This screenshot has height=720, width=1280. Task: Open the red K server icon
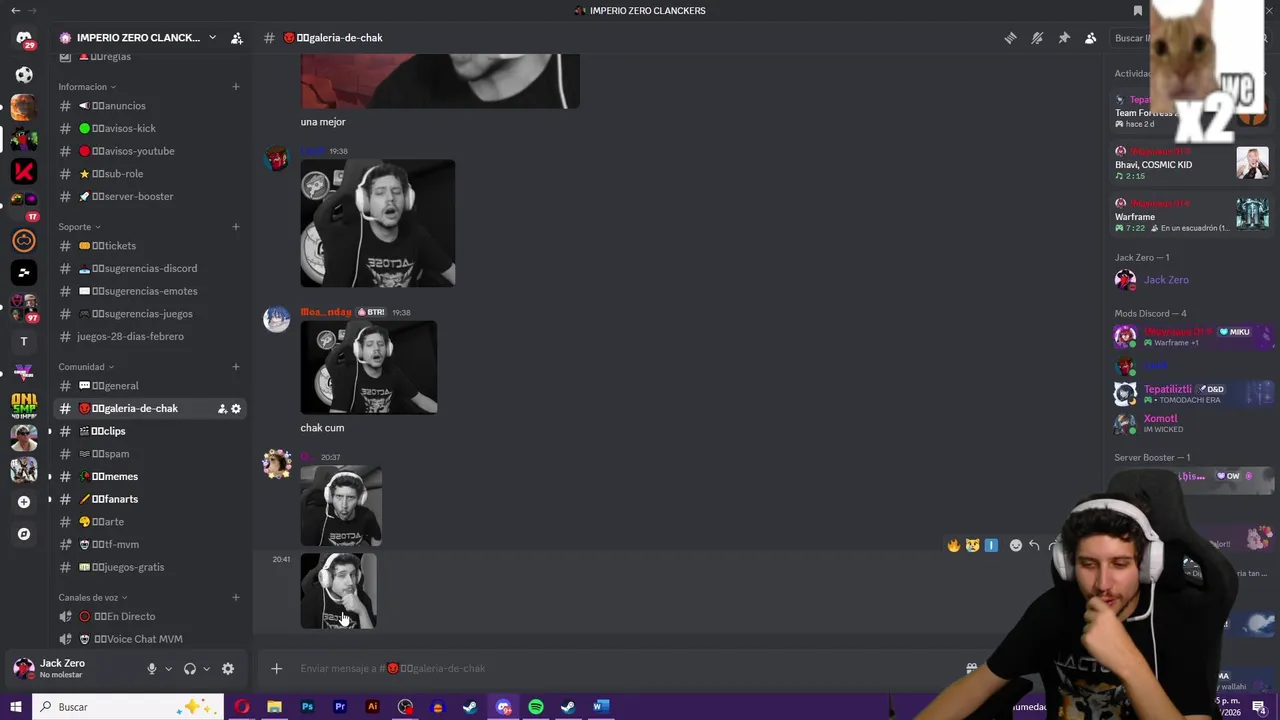coord(24,173)
